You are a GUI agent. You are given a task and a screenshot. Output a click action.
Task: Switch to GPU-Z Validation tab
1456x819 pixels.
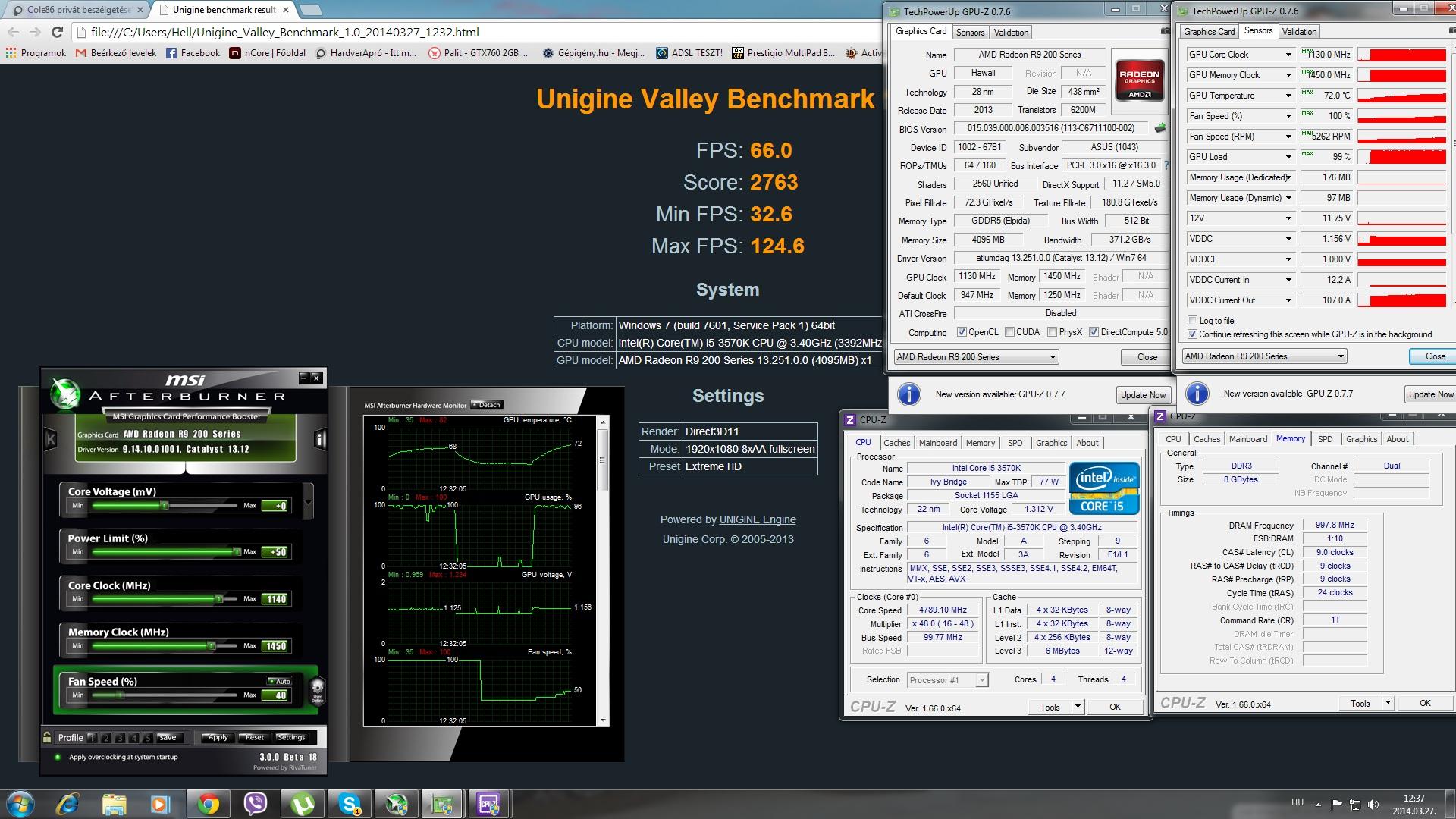pos(1011,32)
